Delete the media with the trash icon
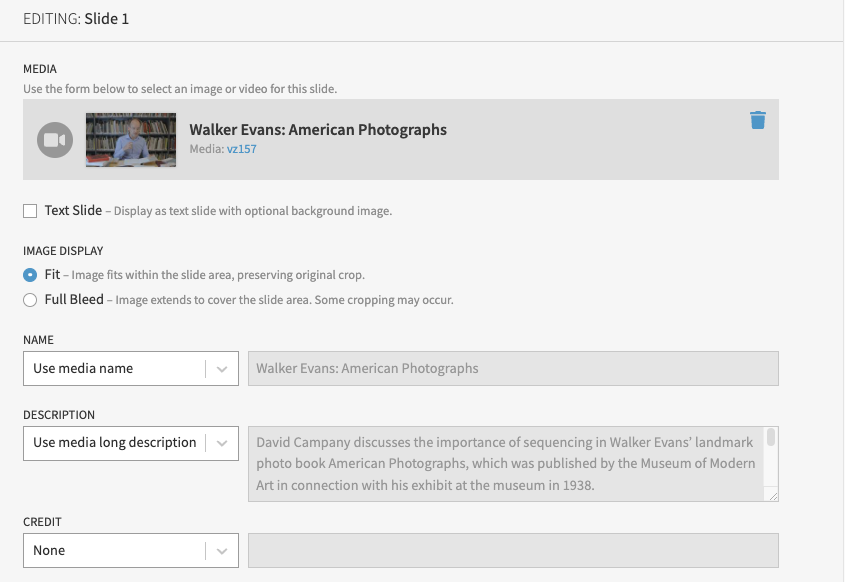The image size is (845, 582). [x=758, y=120]
